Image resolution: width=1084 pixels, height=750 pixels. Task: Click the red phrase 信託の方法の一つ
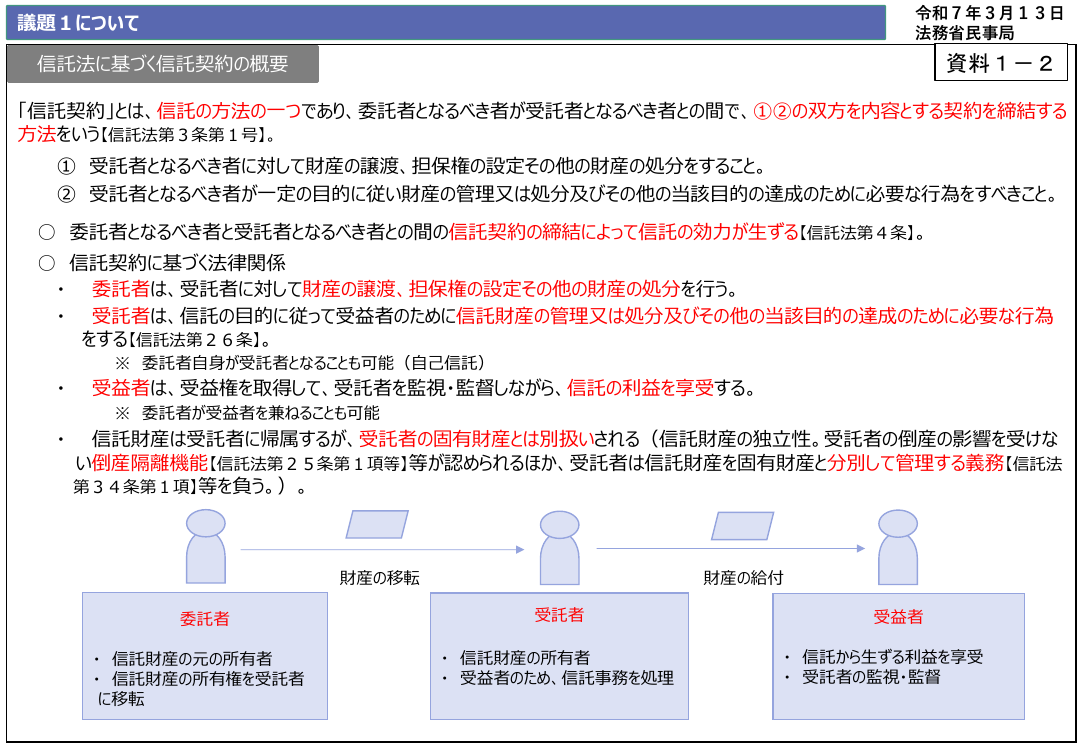coord(229,111)
